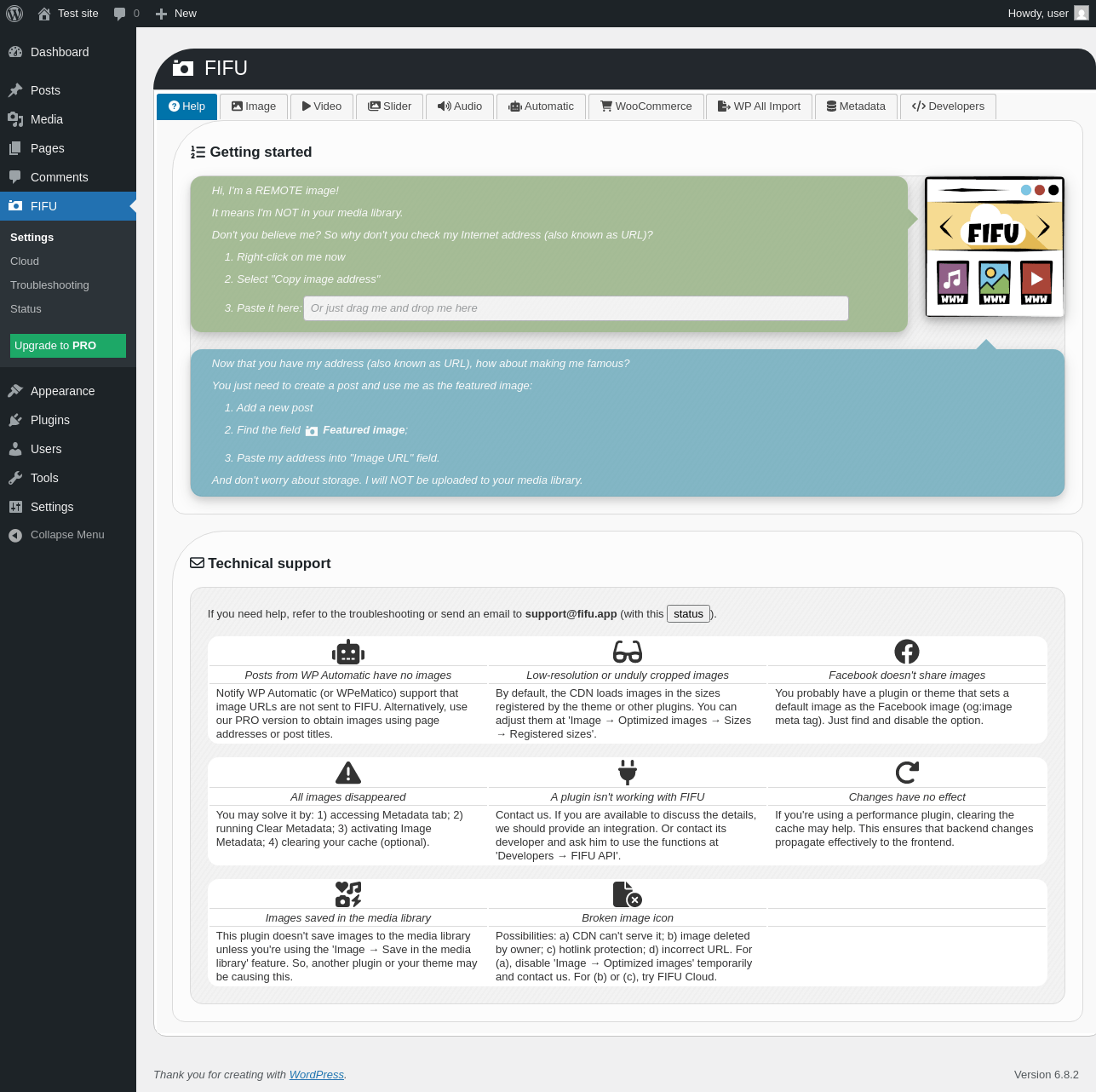Open Plugins in the sidebar

68,420
